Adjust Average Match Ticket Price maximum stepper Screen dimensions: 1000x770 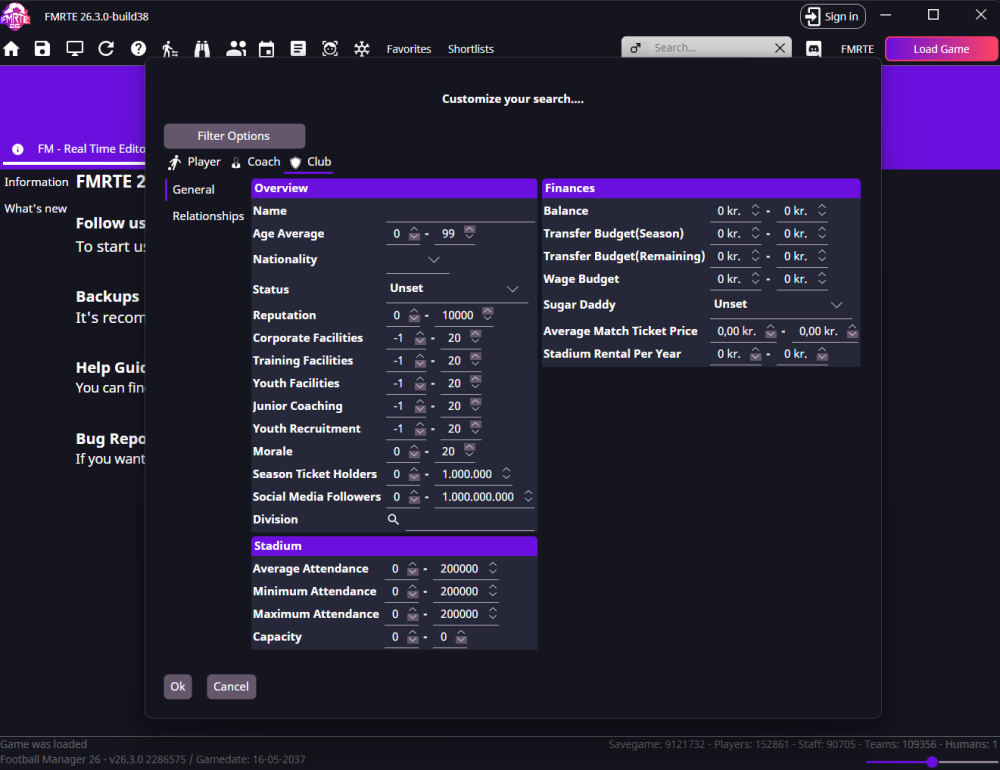click(x=852, y=331)
